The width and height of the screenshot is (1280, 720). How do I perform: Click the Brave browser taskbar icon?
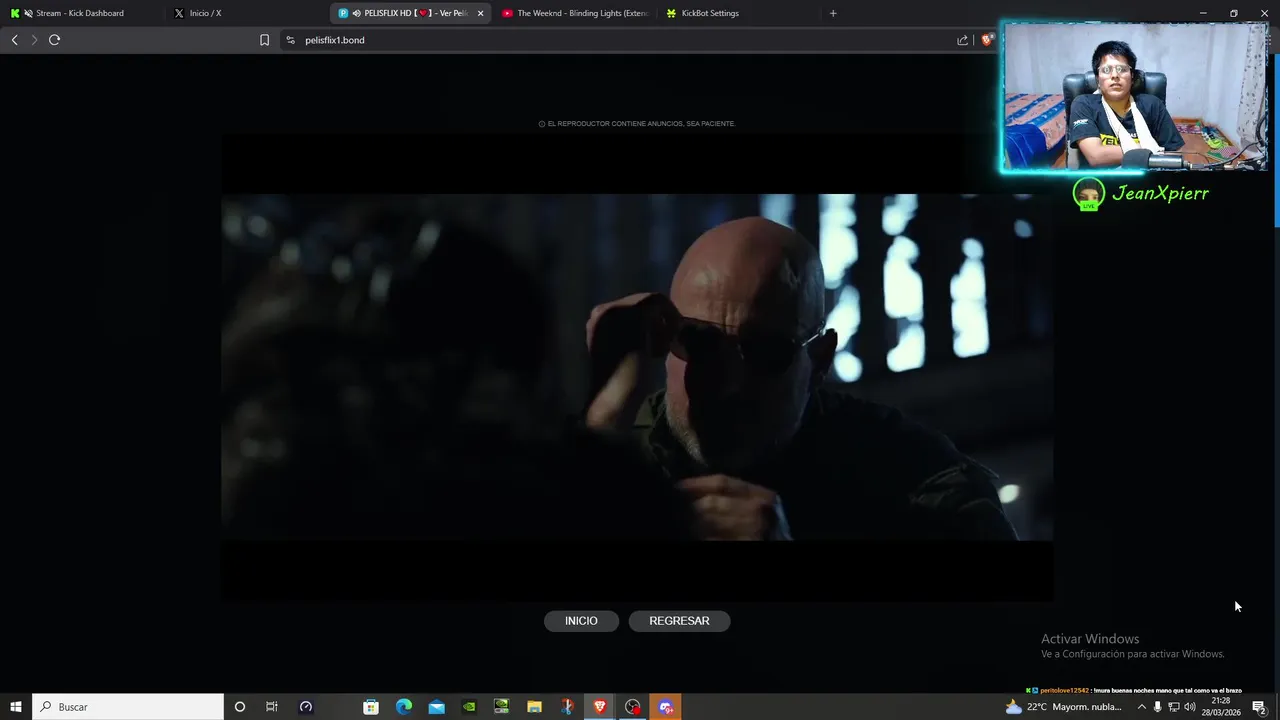pos(600,707)
